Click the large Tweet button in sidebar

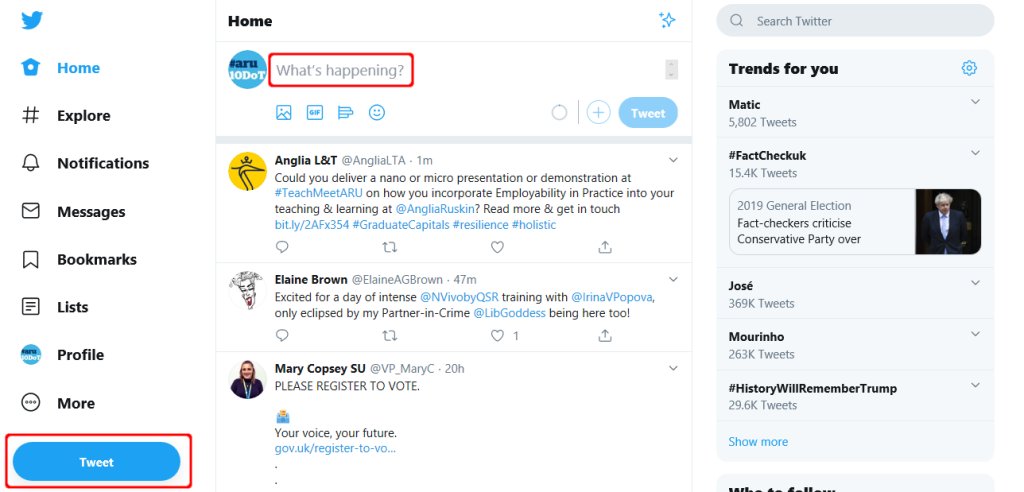point(97,462)
